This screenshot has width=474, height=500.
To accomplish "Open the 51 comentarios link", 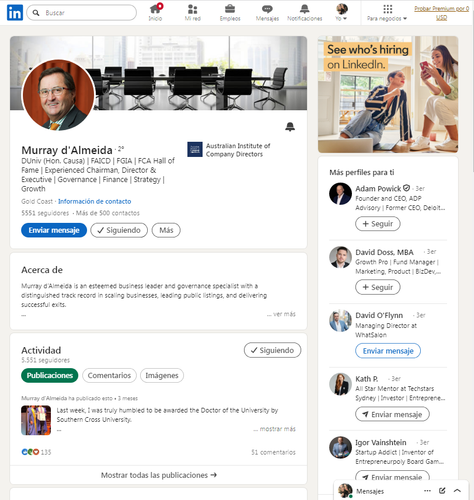I will point(273,452).
